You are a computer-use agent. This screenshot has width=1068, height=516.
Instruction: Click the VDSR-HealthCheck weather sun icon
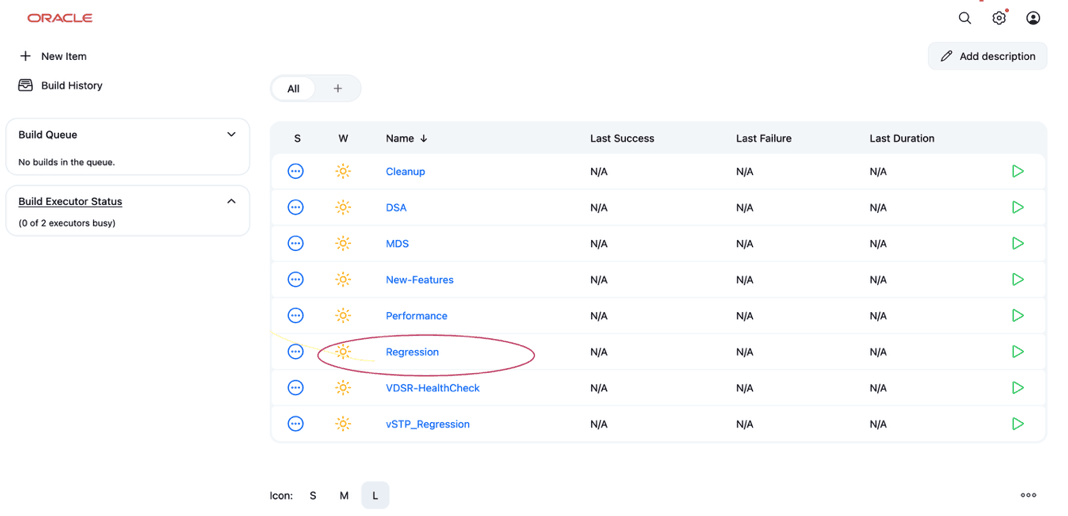tap(343, 388)
